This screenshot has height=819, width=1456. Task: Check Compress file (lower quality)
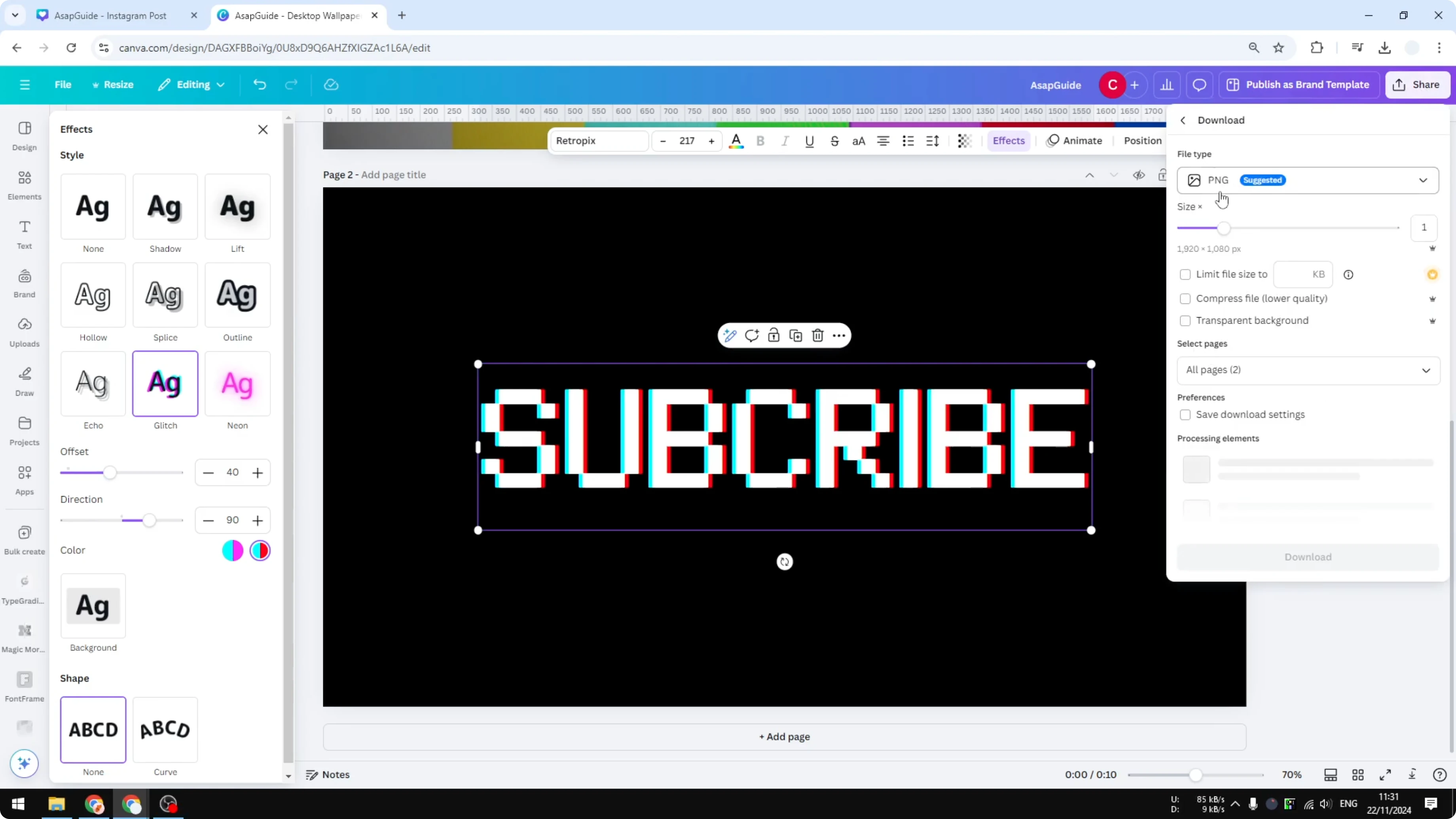(x=1185, y=298)
